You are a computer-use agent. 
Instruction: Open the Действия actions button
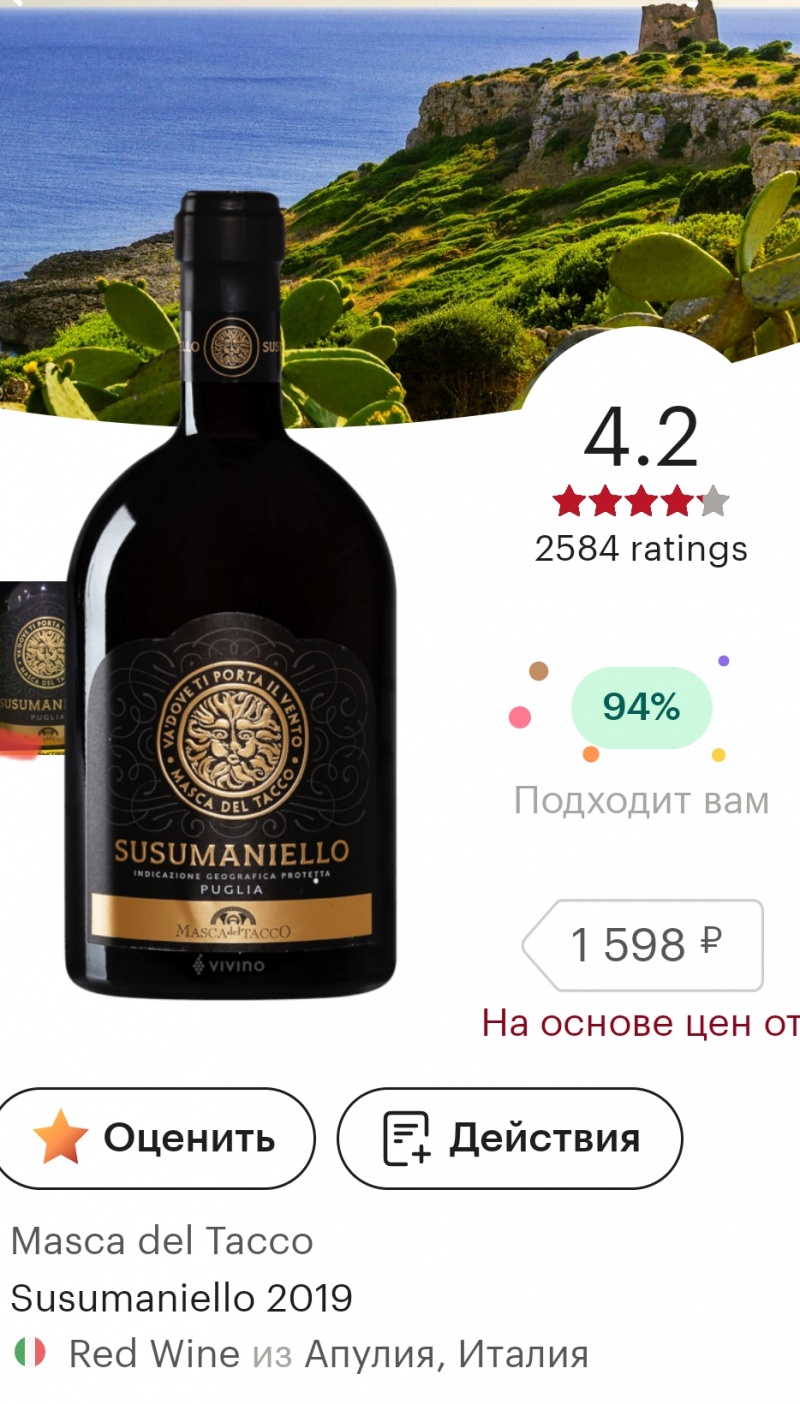tap(510, 1138)
